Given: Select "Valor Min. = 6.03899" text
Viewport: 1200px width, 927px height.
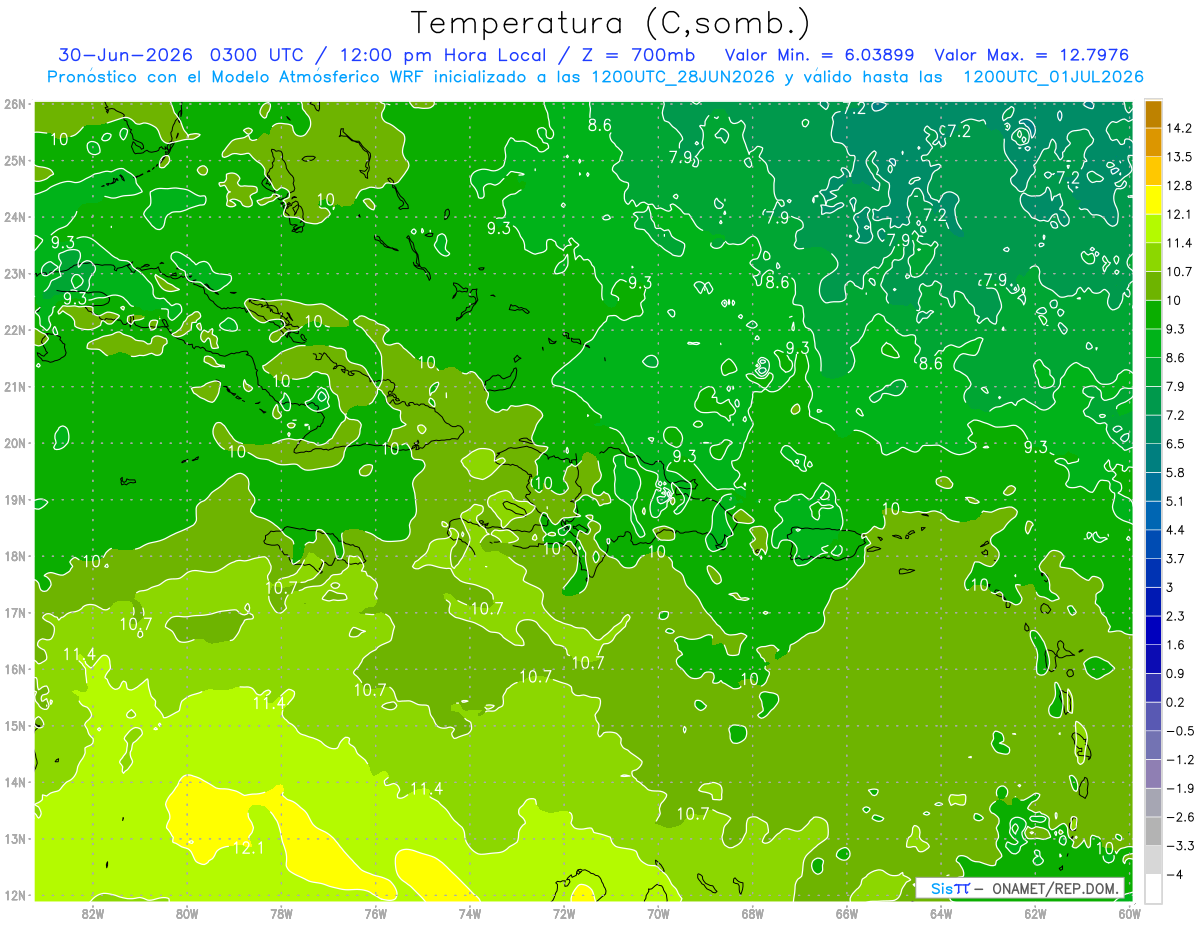Looking at the screenshot, I should pyautogui.click(x=821, y=55).
